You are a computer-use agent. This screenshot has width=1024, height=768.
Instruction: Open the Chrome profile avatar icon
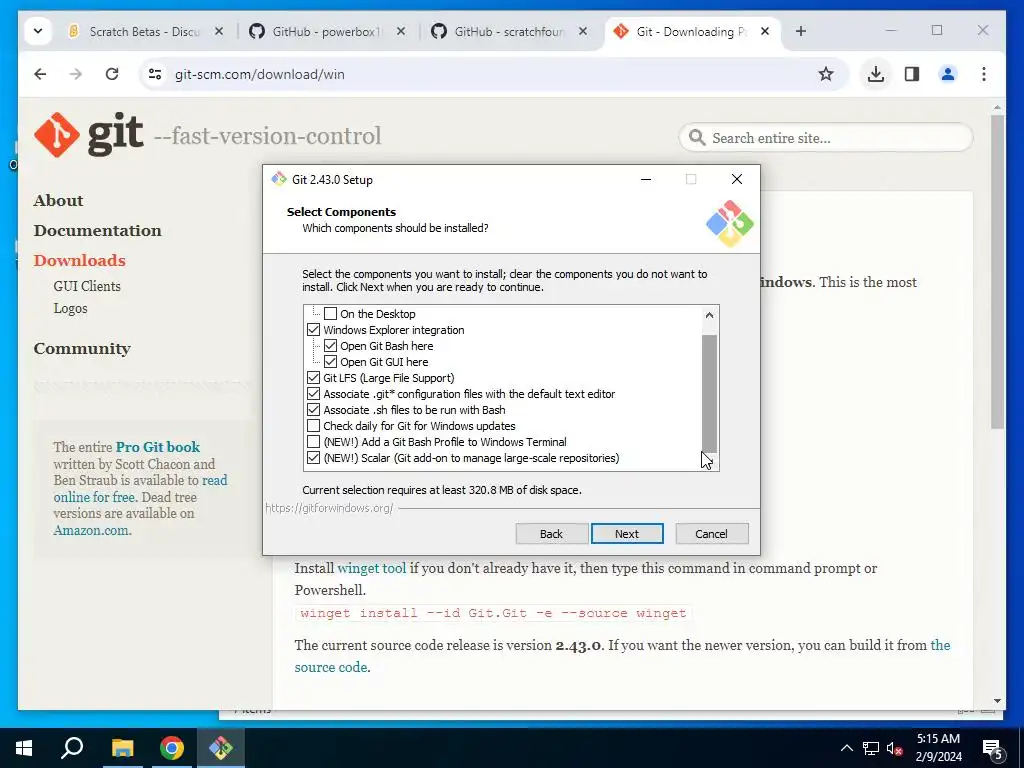(x=948, y=74)
